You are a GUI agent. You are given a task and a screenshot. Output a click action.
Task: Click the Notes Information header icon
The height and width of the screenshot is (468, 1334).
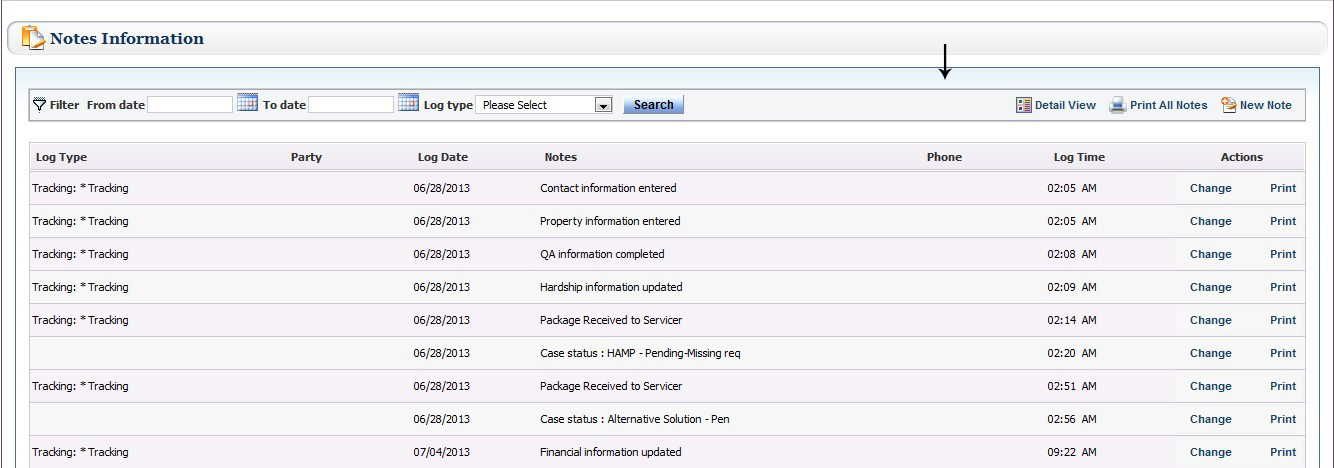[x=33, y=38]
